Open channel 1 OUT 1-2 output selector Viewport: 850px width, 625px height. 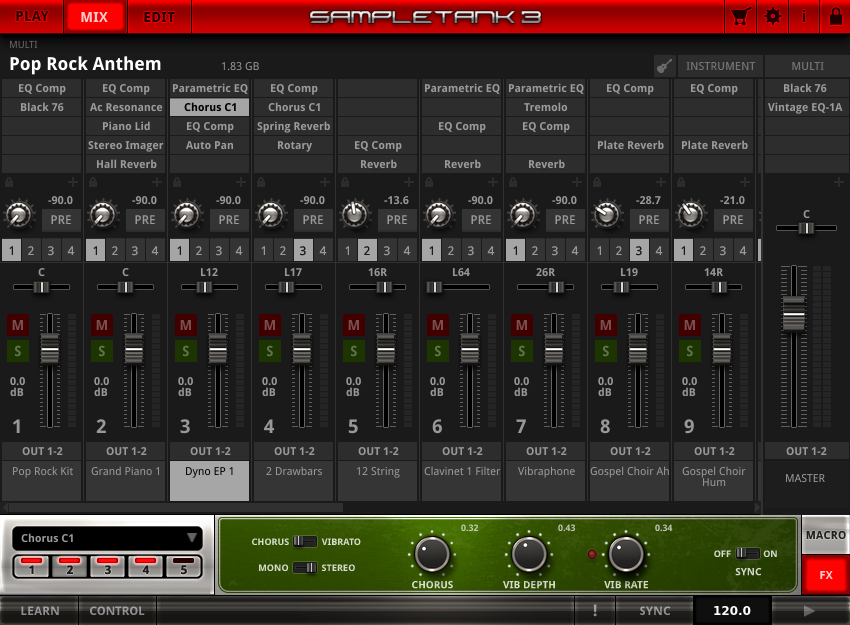pyautogui.click(x=42, y=451)
